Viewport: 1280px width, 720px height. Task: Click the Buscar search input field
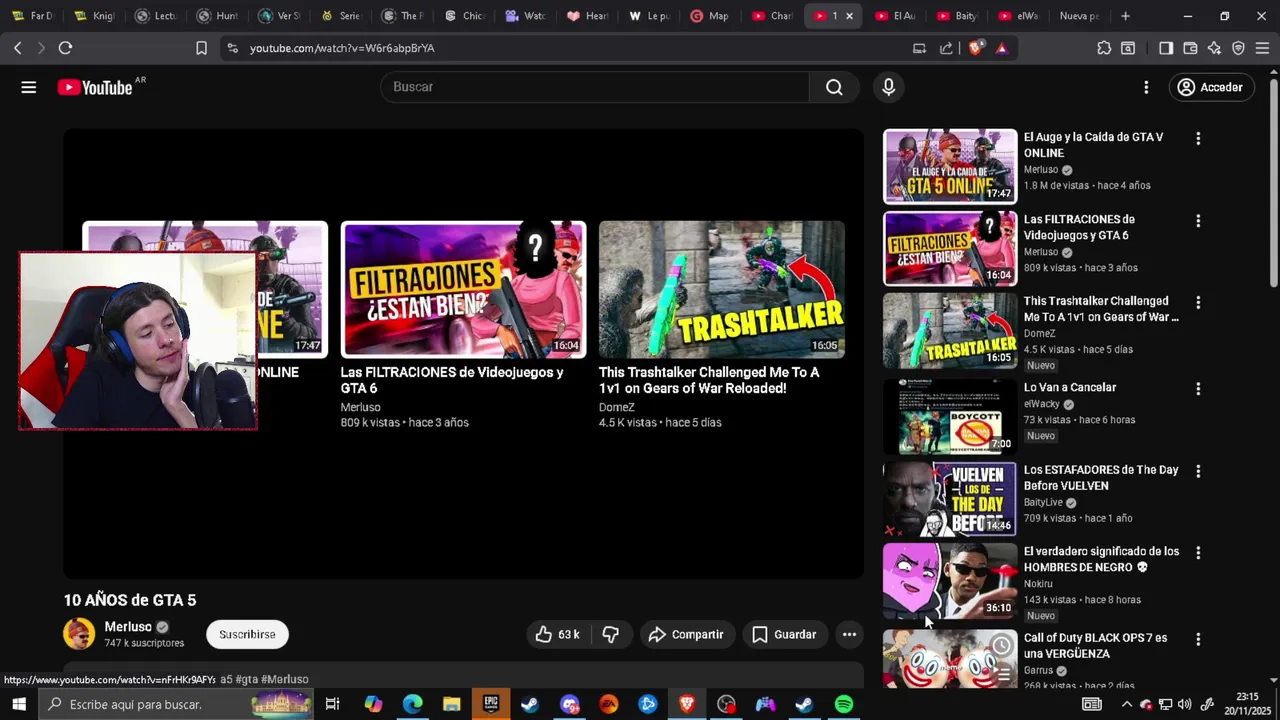595,87
